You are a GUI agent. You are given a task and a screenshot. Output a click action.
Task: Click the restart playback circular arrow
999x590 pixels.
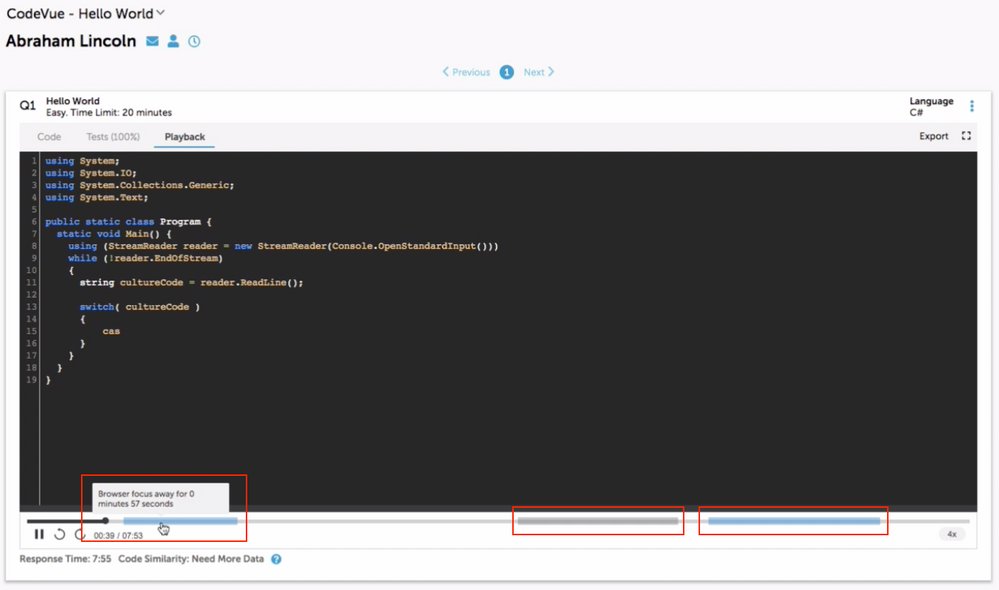60,535
